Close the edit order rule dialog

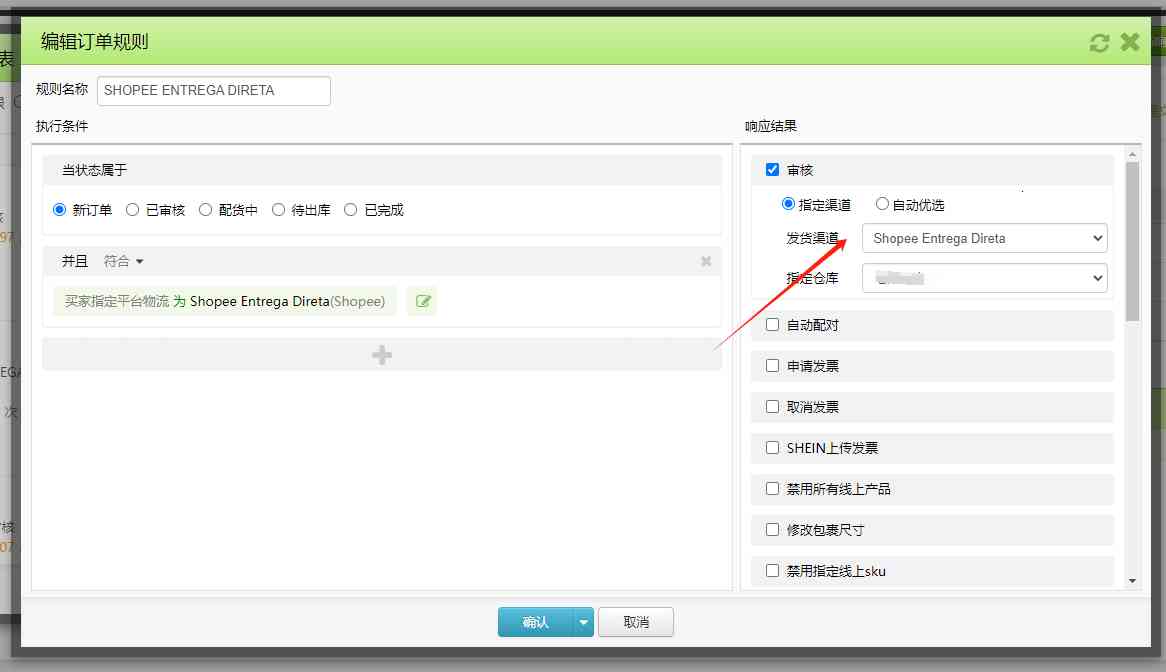tap(1130, 42)
